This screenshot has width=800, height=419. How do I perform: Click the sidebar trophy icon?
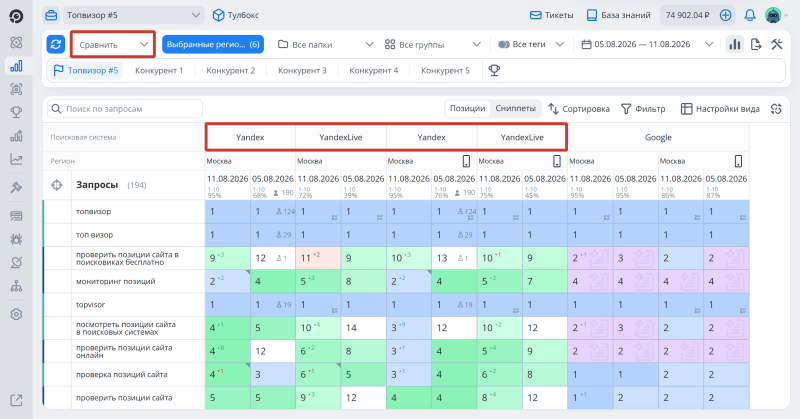point(16,112)
